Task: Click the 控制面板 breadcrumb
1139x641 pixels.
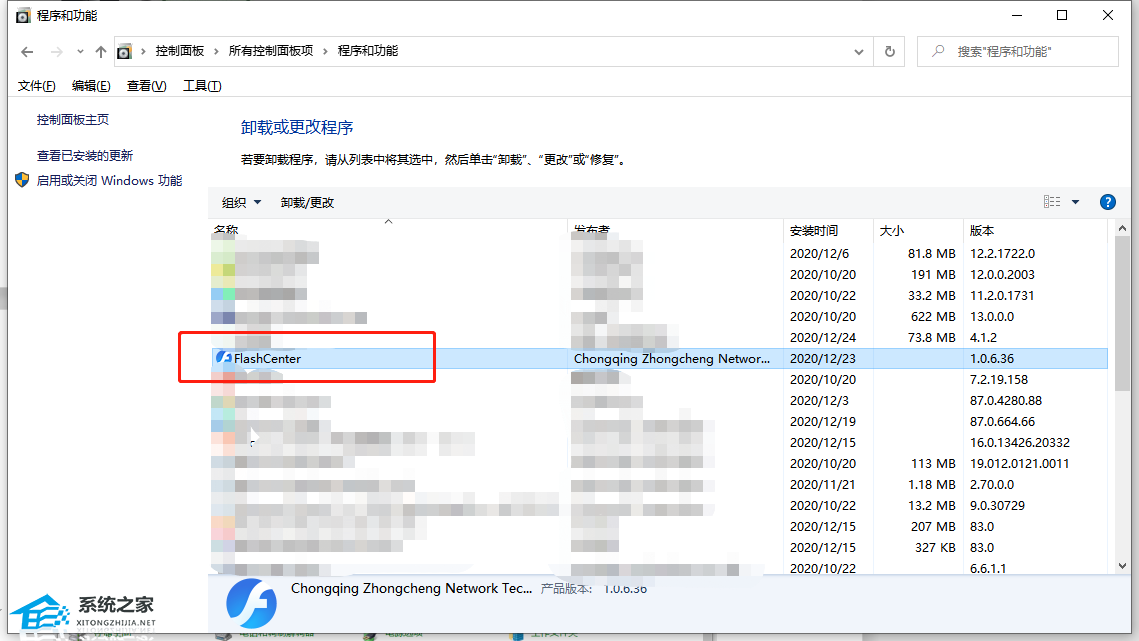Action: pyautogui.click(x=179, y=51)
